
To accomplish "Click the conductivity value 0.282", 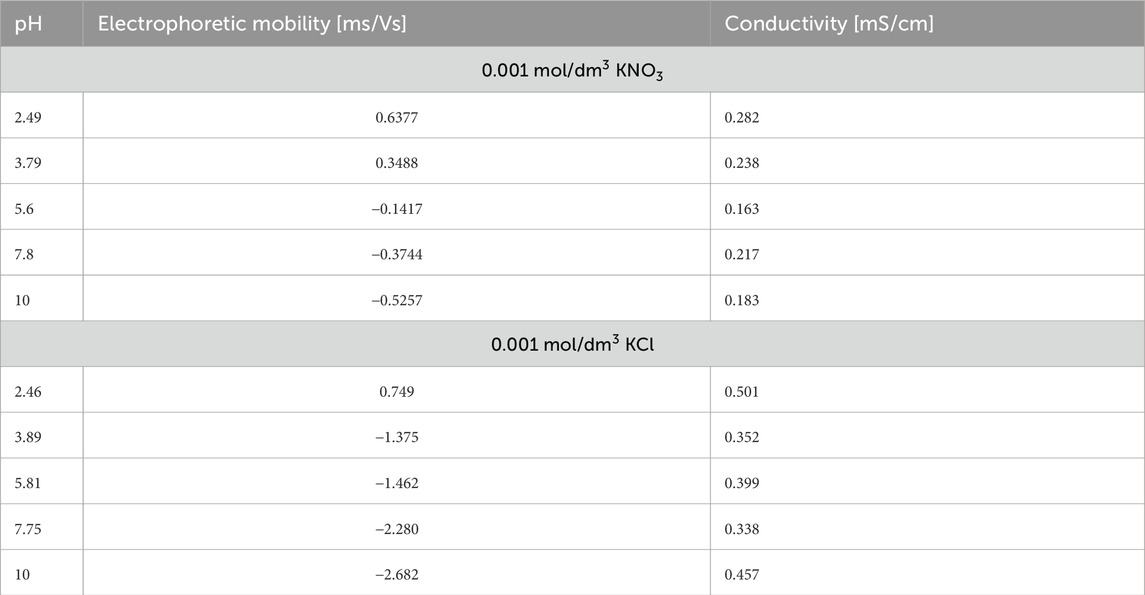I will click(742, 117).
